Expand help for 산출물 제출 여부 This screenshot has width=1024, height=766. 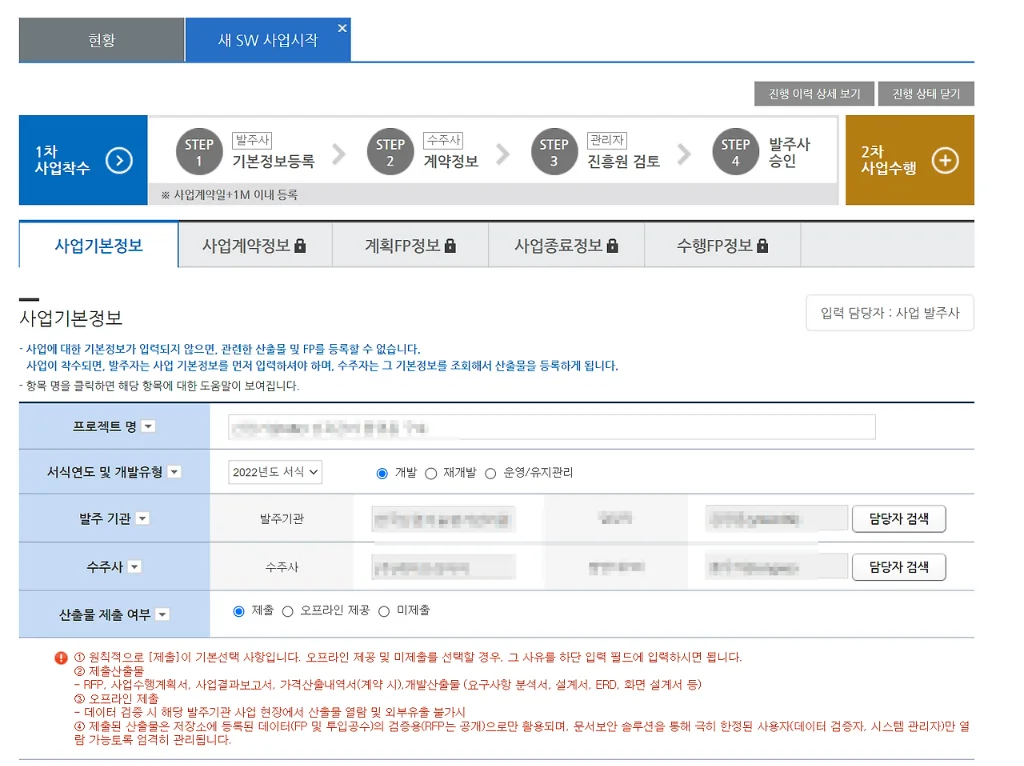click(x=162, y=615)
